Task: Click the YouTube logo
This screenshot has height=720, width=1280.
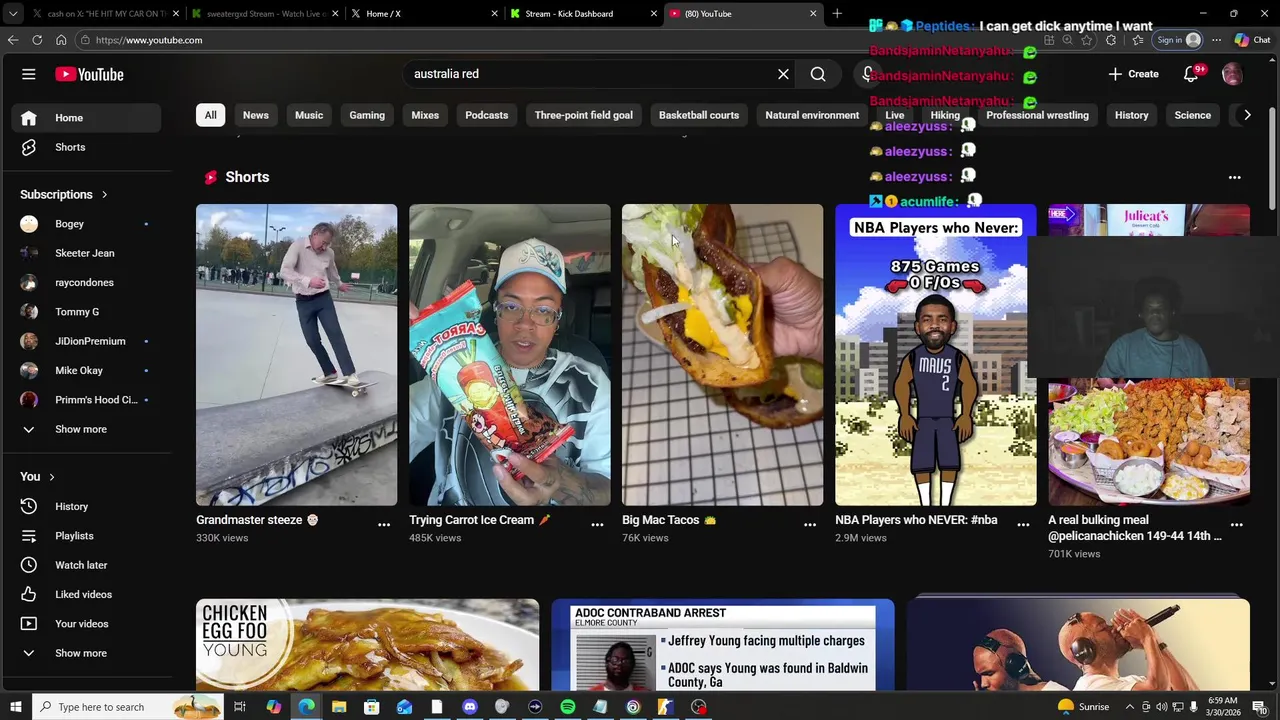Action: coord(89,74)
